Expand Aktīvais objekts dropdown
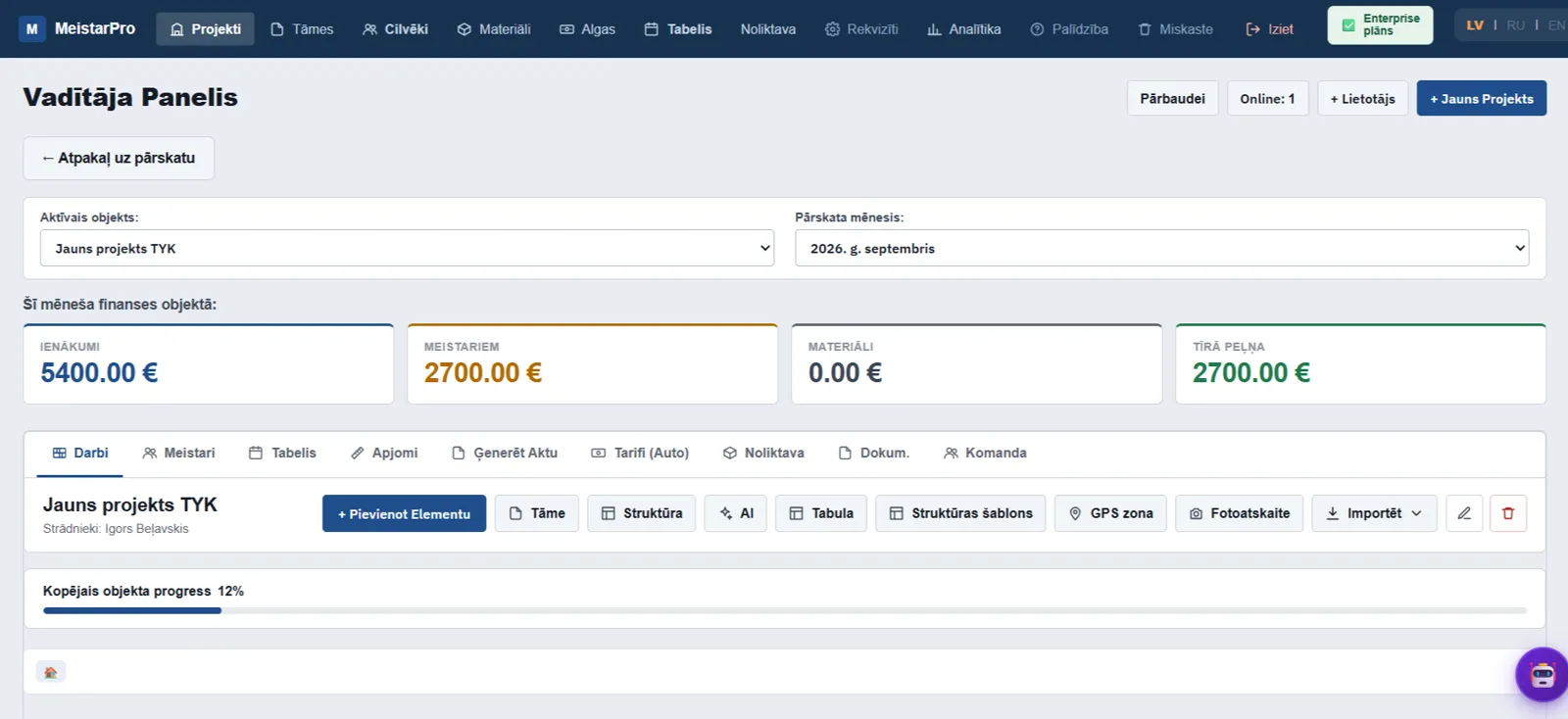1568x719 pixels. coord(407,248)
